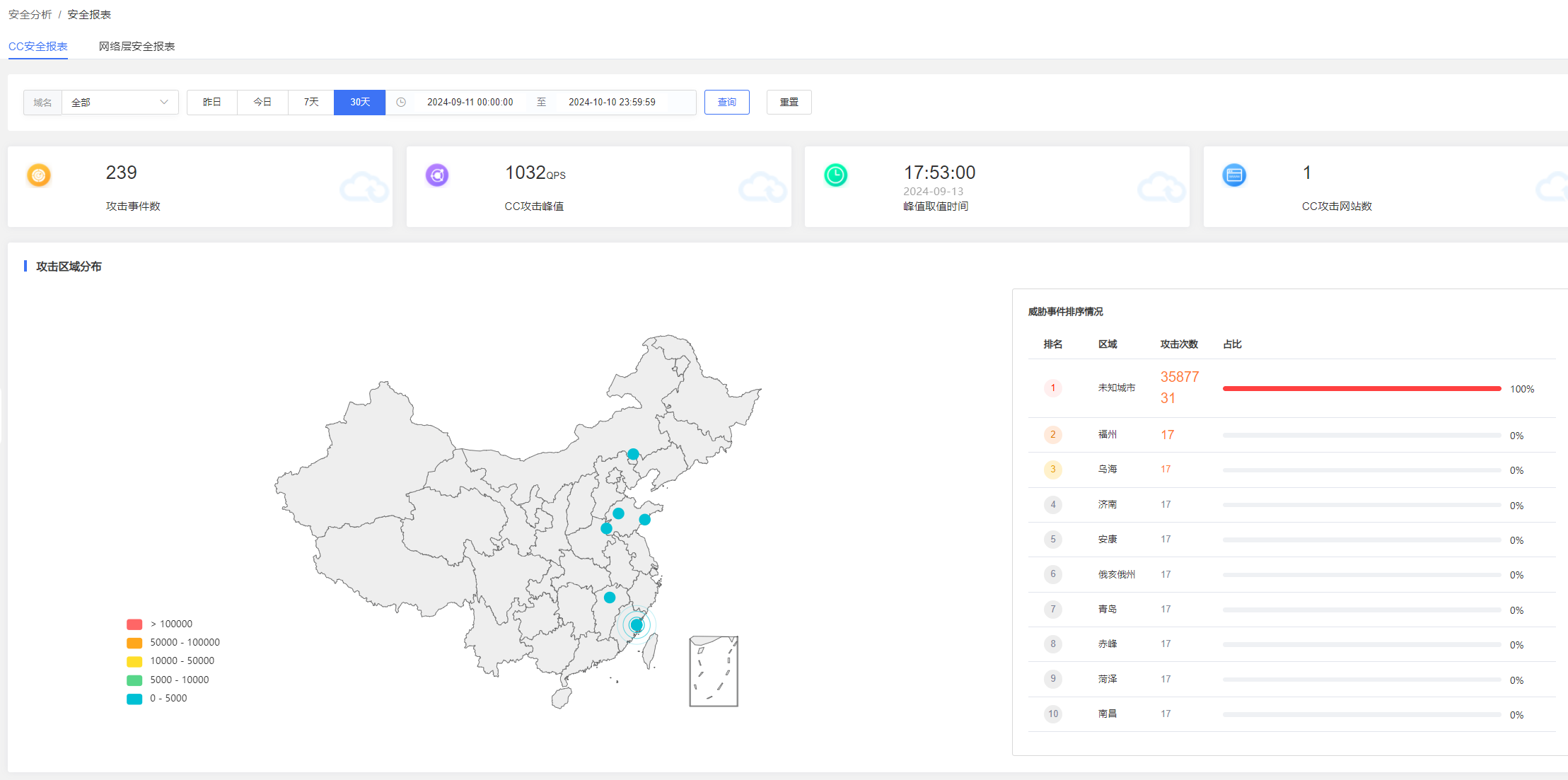Screen dimensions: 1568x780
Task: Expand domain selector via chevron arrow
Action: click(164, 103)
